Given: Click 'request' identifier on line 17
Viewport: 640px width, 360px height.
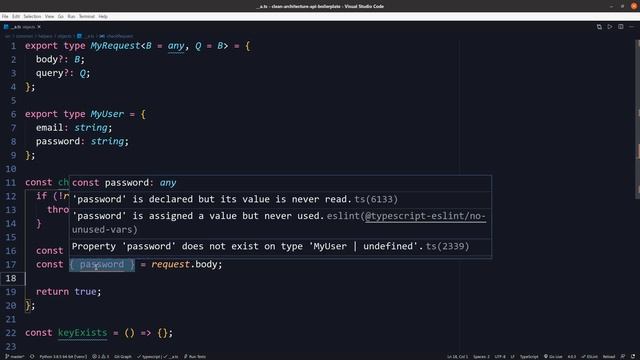Looking at the screenshot, I should (x=171, y=264).
